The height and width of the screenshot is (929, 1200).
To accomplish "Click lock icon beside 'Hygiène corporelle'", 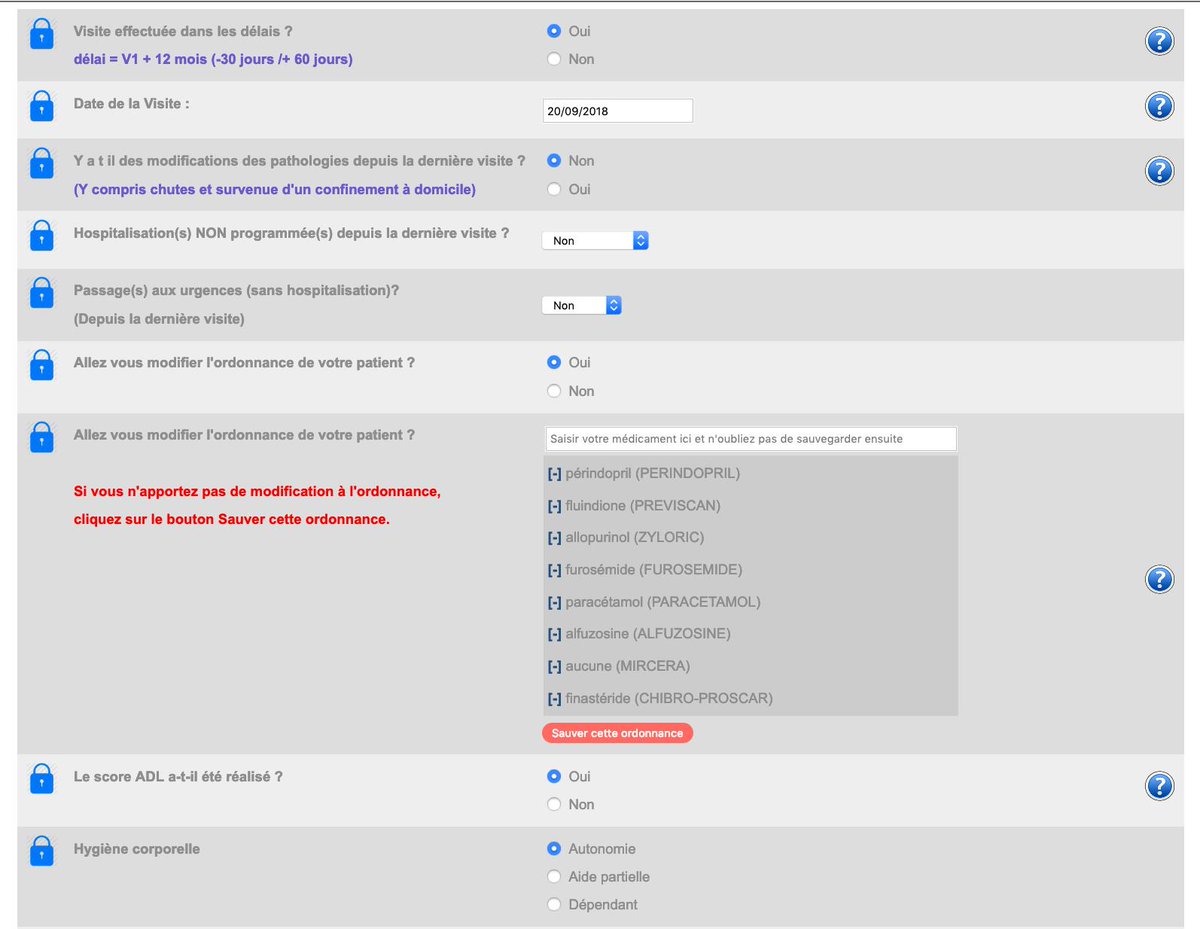I will point(41,851).
